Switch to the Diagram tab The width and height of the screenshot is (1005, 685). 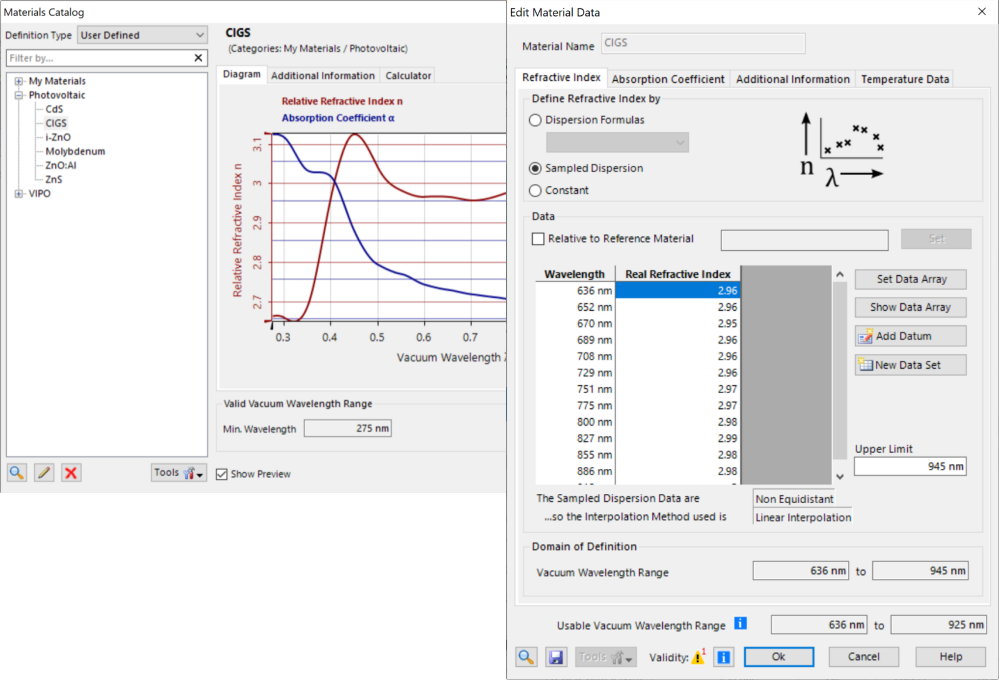click(242, 74)
